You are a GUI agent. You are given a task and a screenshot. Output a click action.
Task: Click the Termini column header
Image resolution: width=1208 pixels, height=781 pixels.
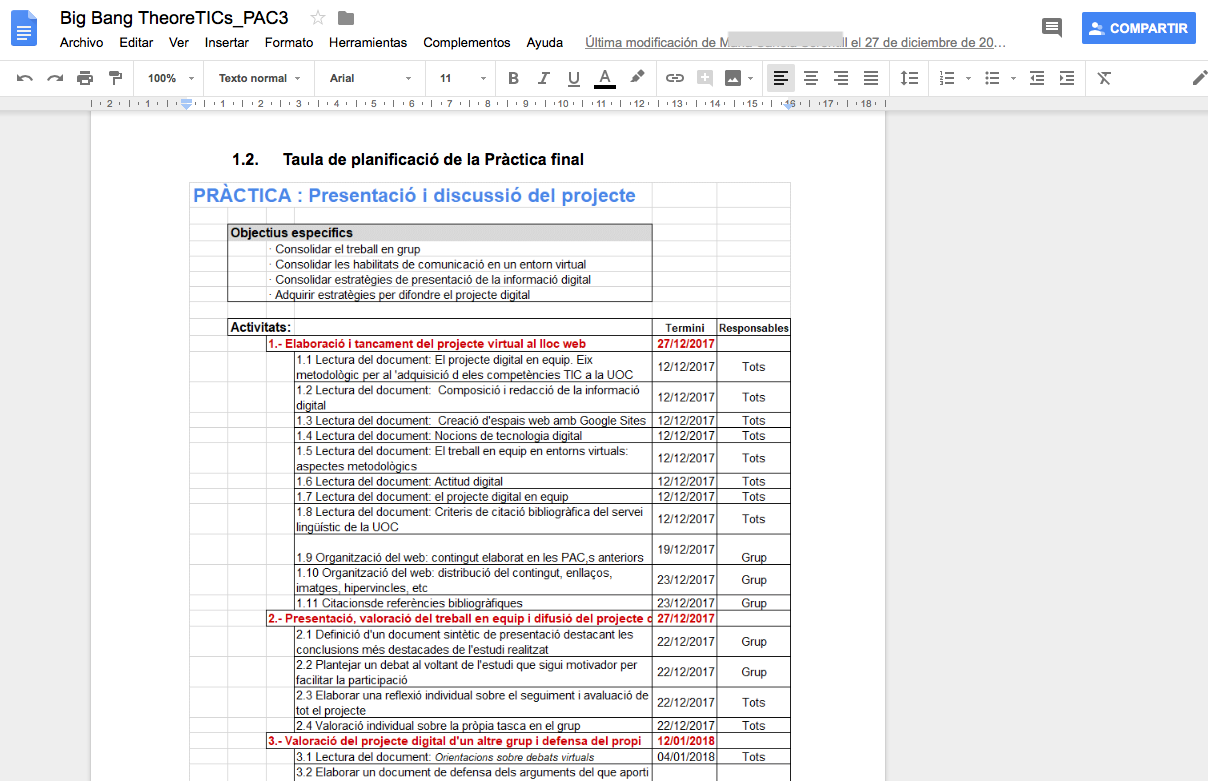(685, 328)
